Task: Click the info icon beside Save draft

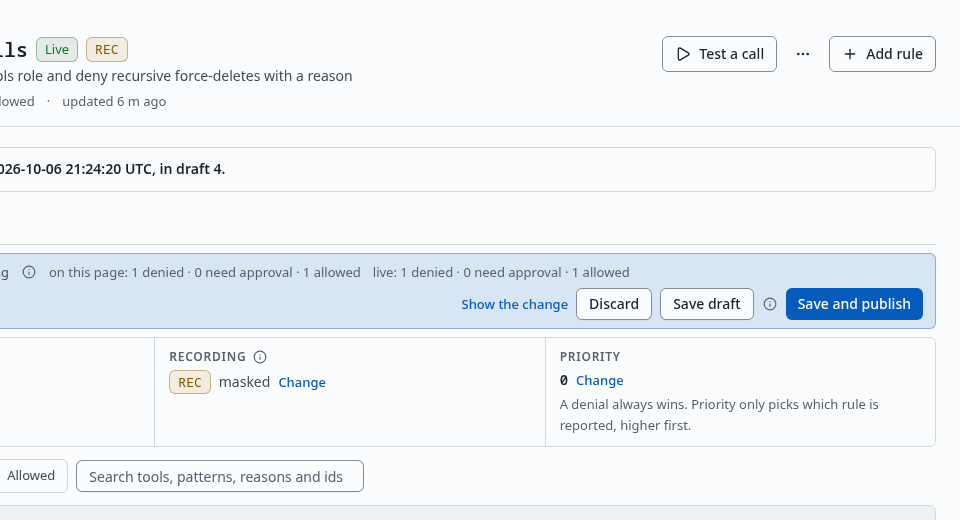Action: click(770, 304)
